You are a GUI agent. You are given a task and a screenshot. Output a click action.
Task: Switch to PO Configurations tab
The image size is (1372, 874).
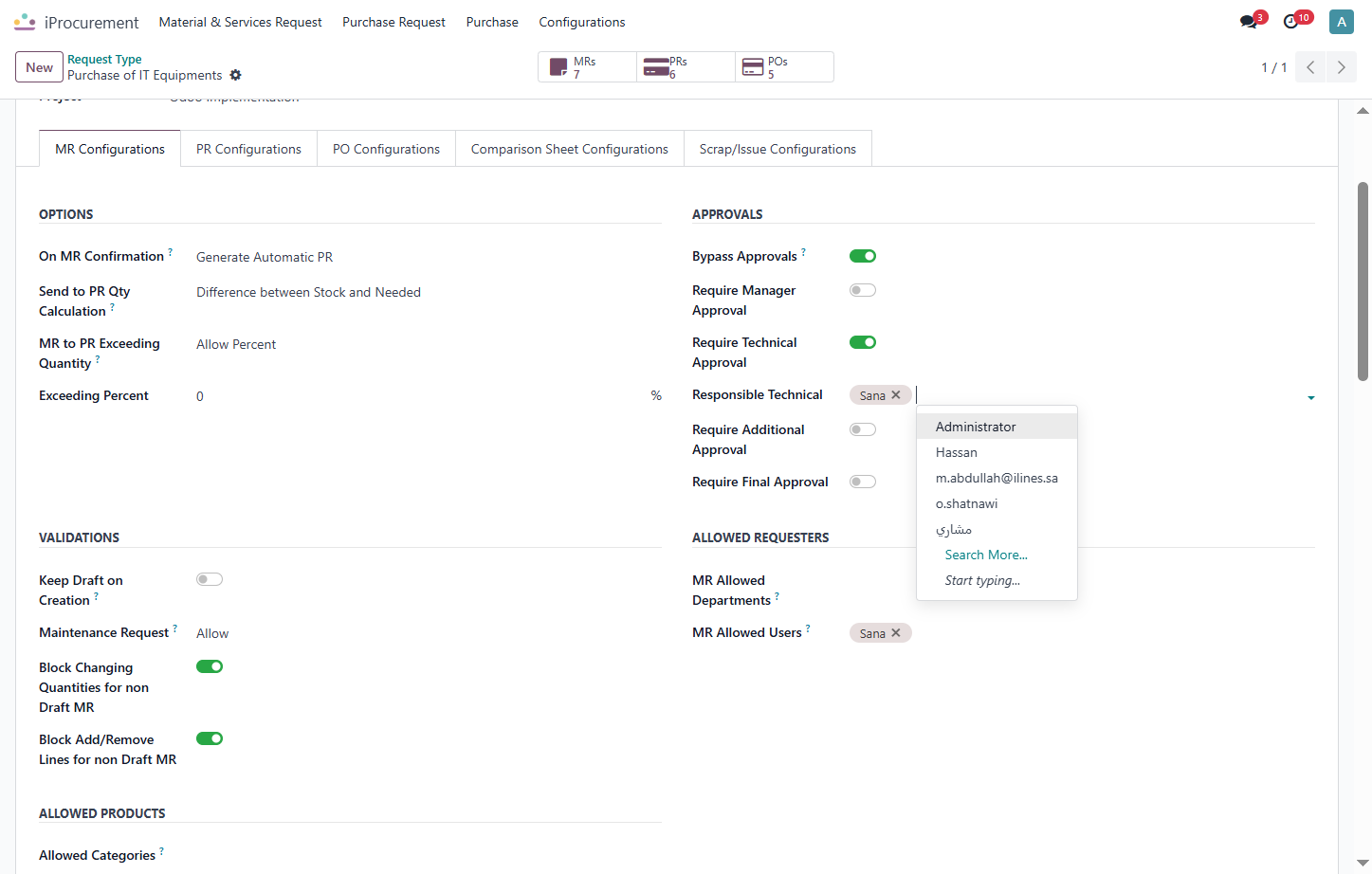[386, 149]
